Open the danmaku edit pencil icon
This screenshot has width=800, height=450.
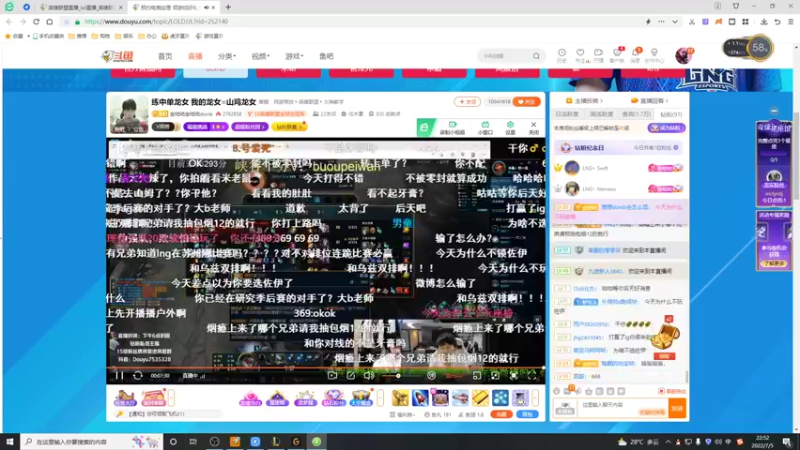(x=351, y=376)
